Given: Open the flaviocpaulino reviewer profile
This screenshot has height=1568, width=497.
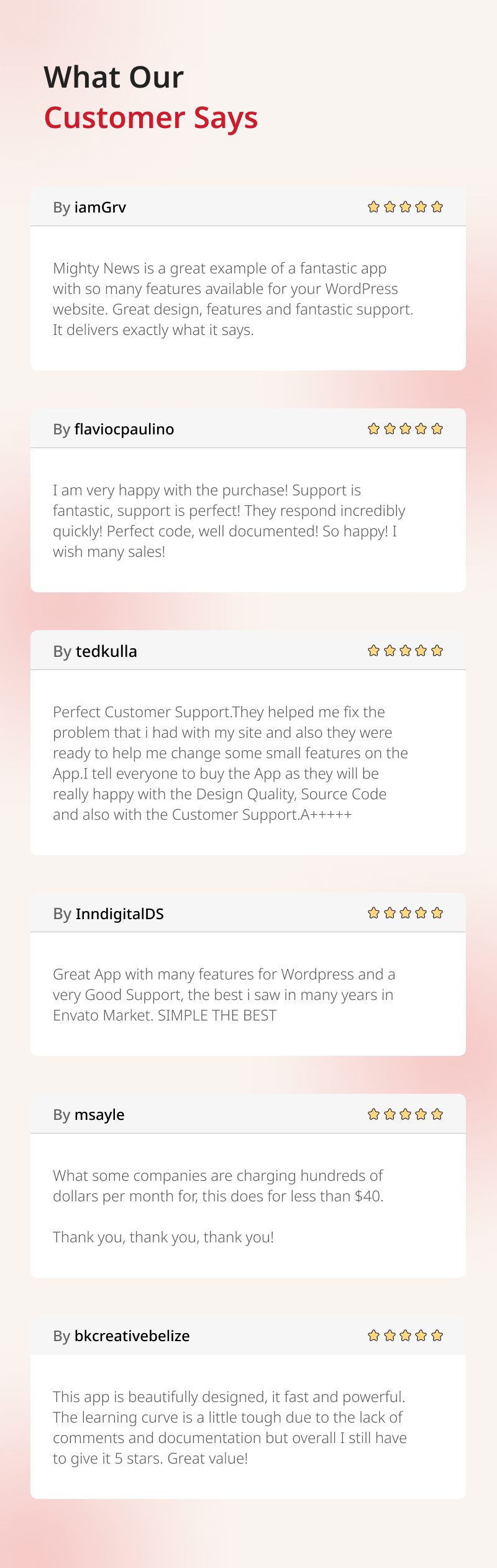Looking at the screenshot, I should 124,429.
